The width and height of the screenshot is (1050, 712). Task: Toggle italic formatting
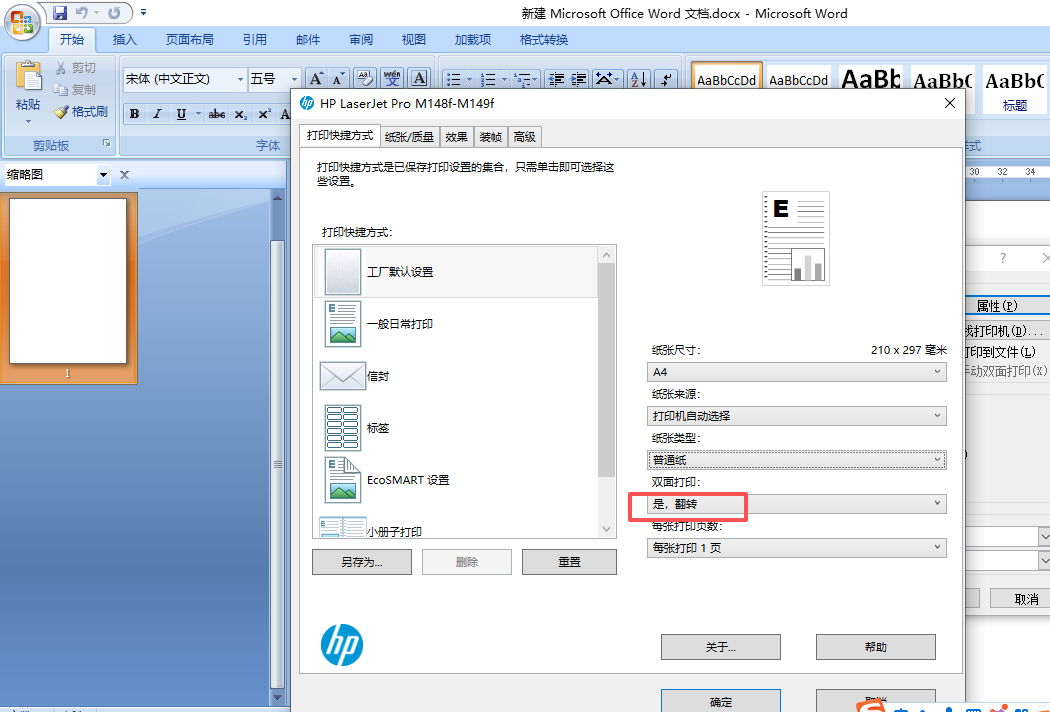point(157,114)
